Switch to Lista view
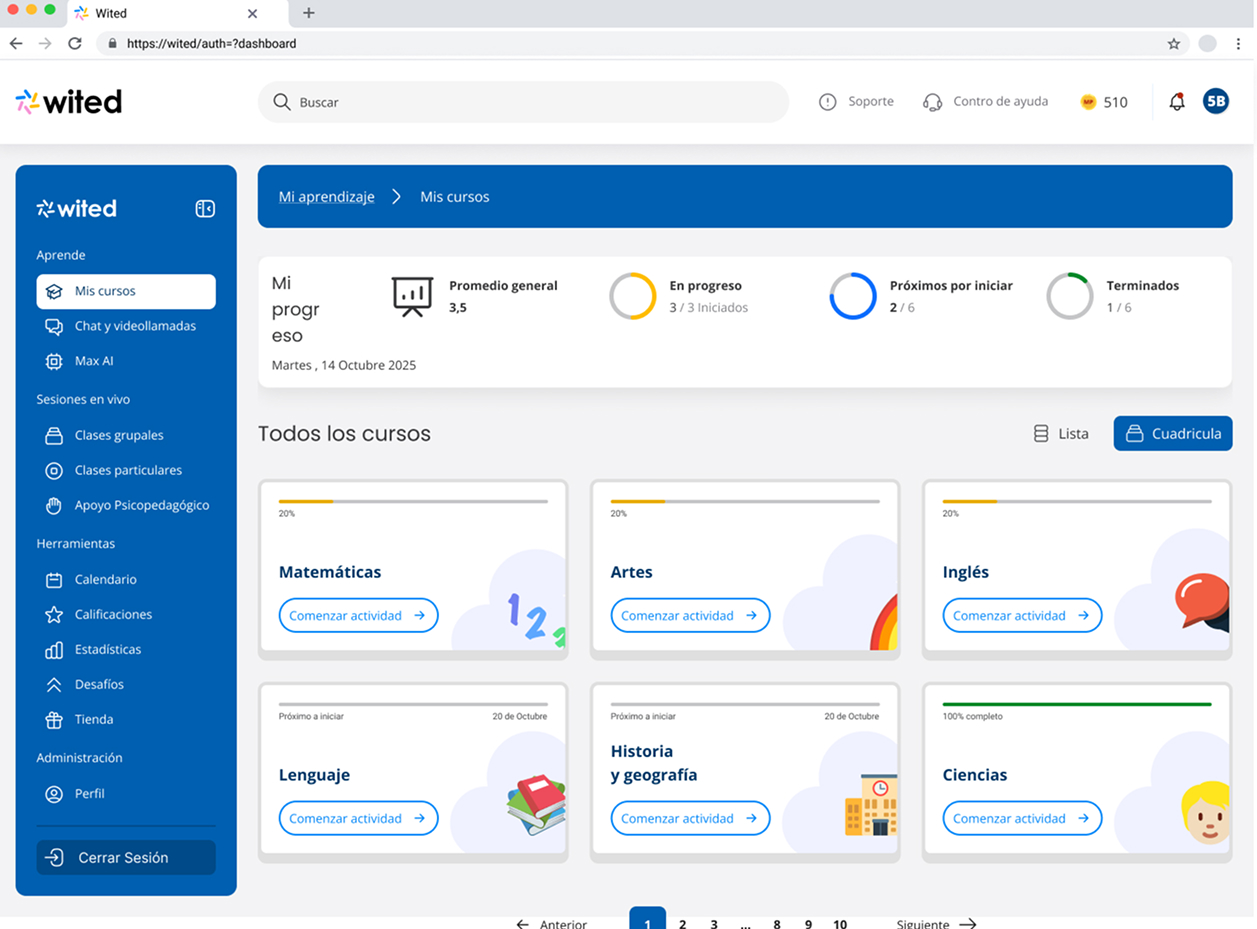 point(1061,434)
